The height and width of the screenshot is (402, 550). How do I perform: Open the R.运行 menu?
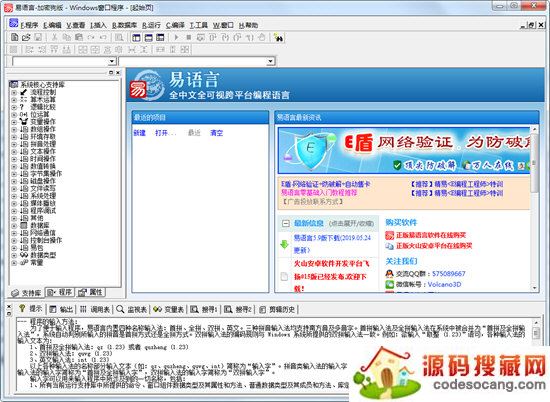click(151, 25)
